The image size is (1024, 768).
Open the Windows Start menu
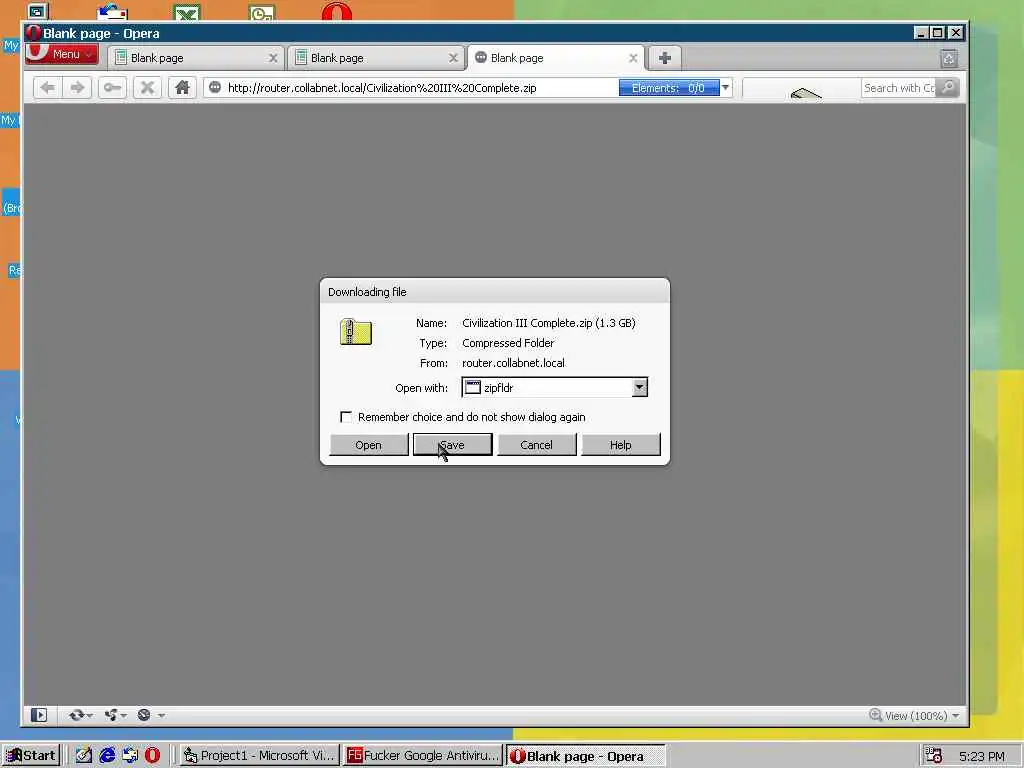[x=31, y=756]
